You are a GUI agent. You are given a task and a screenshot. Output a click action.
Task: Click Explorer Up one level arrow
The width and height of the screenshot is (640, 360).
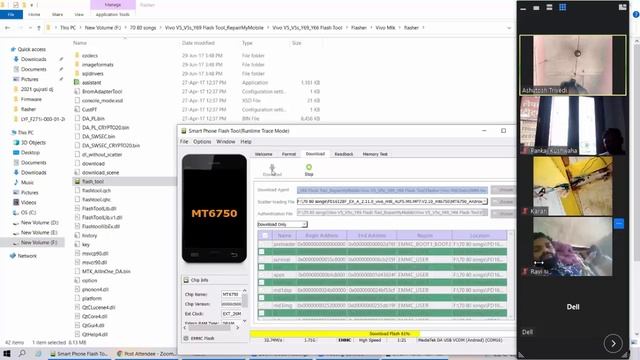pyautogui.click(x=39, y=28)
